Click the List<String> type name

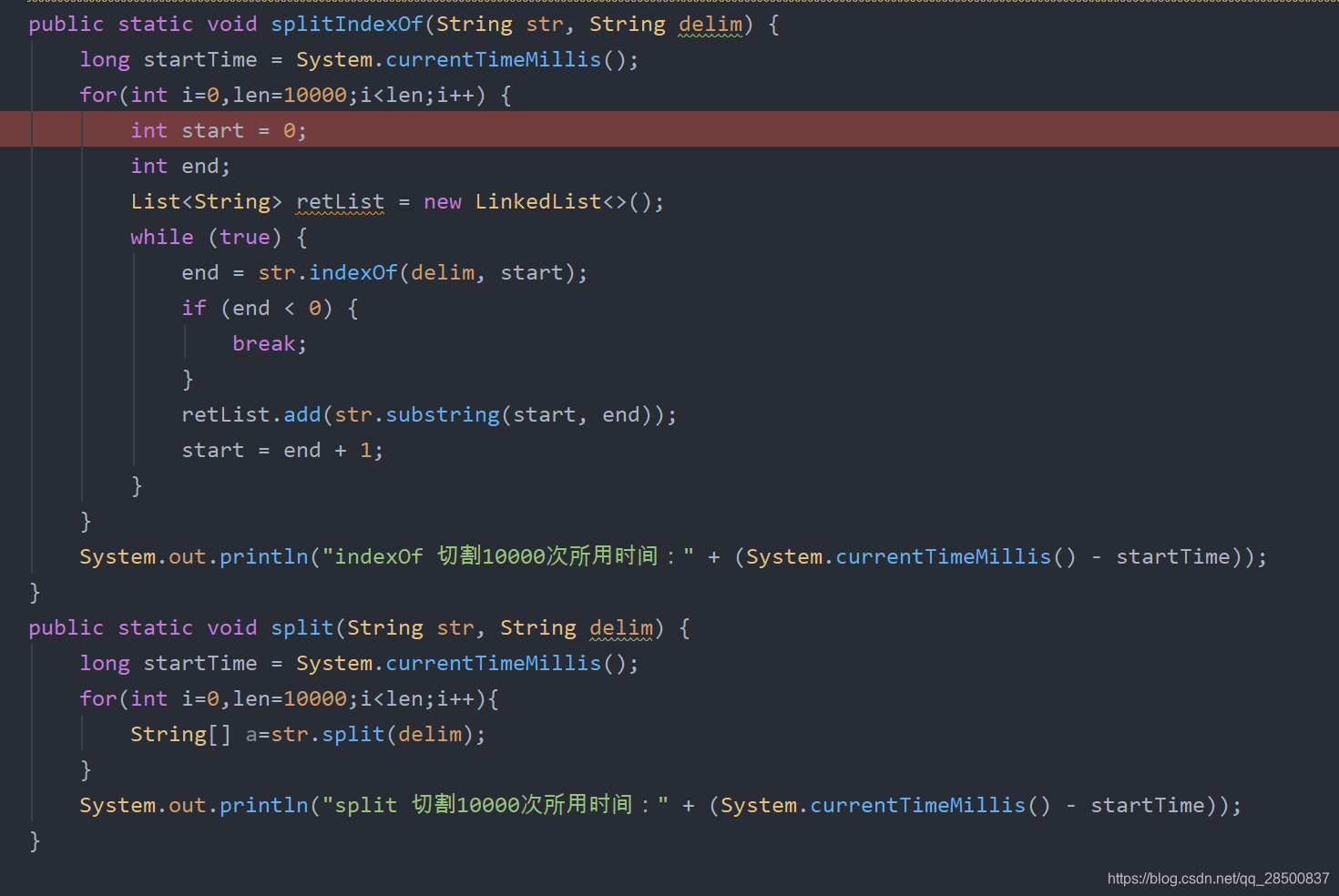click(207, 201)
